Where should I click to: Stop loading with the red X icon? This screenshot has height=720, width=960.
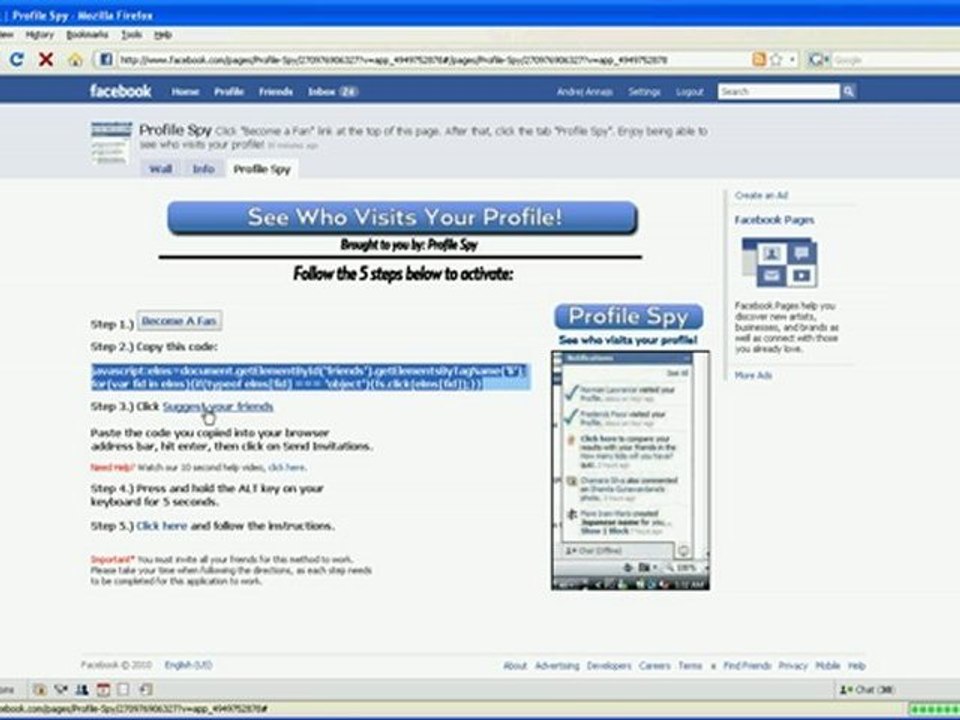(x=45, y=59)
